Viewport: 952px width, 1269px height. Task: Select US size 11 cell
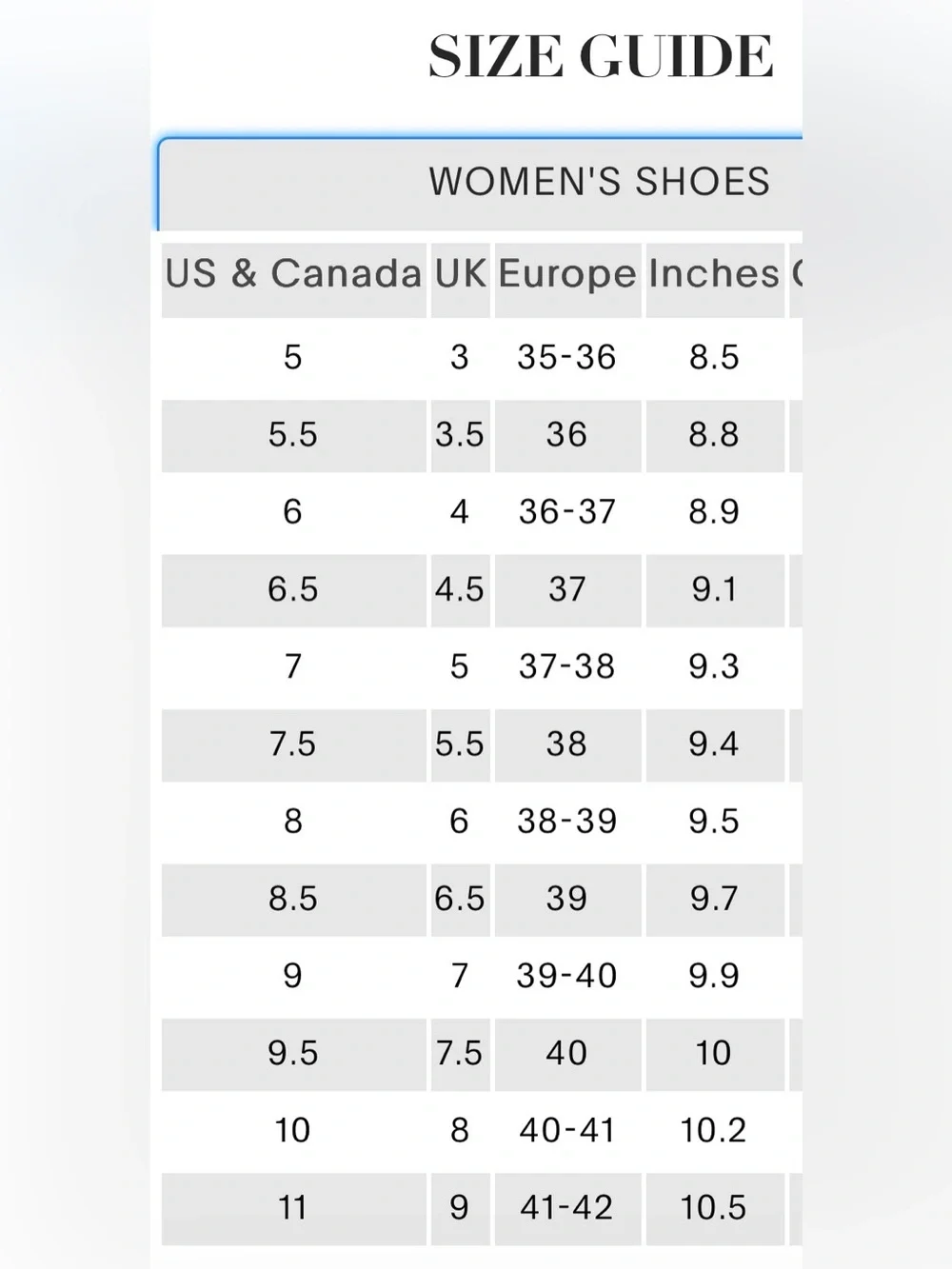pos(293,1208)
